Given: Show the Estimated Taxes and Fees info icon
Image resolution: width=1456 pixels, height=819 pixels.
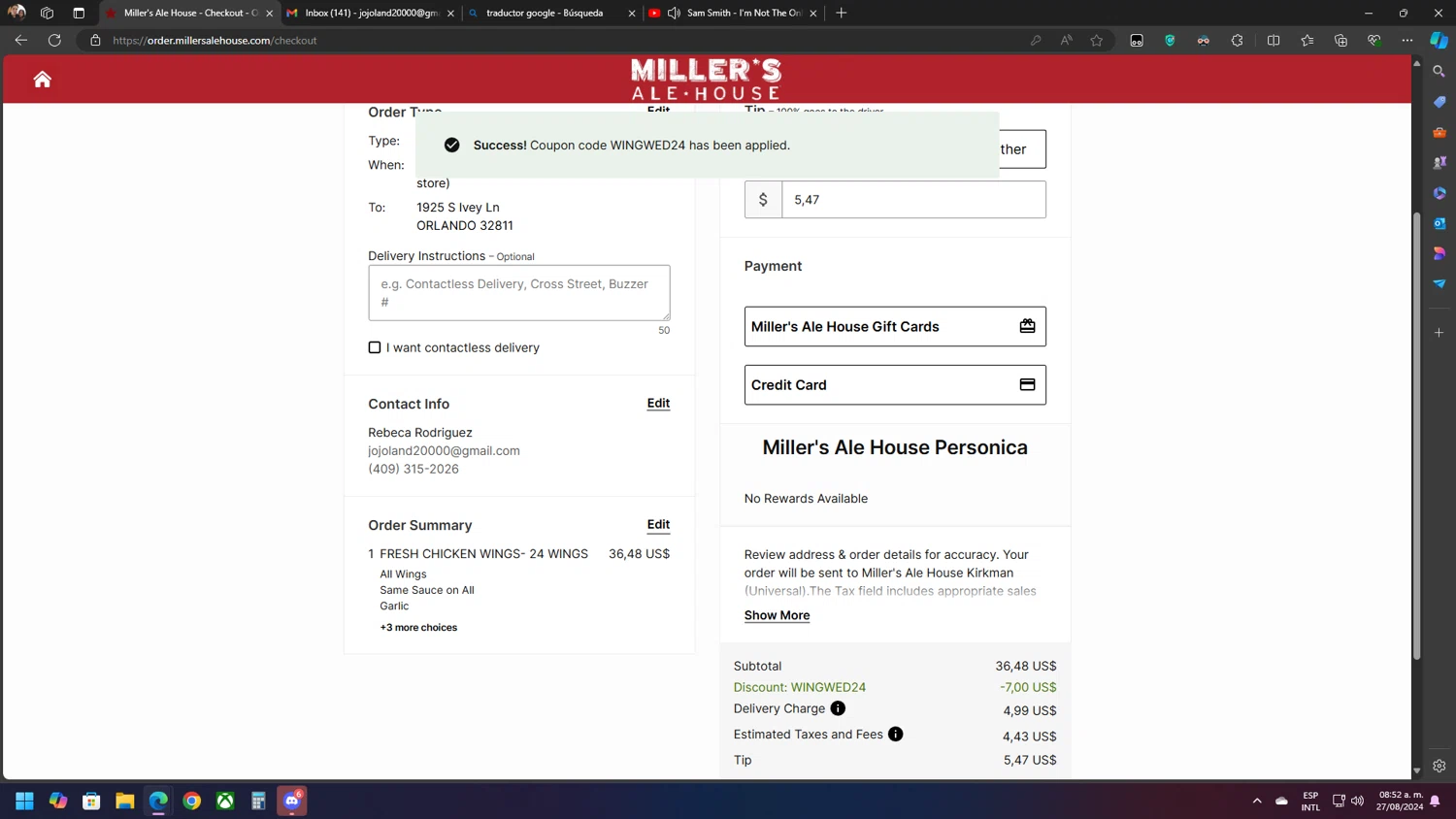Looking at the screenshot, I should point(895,735).
